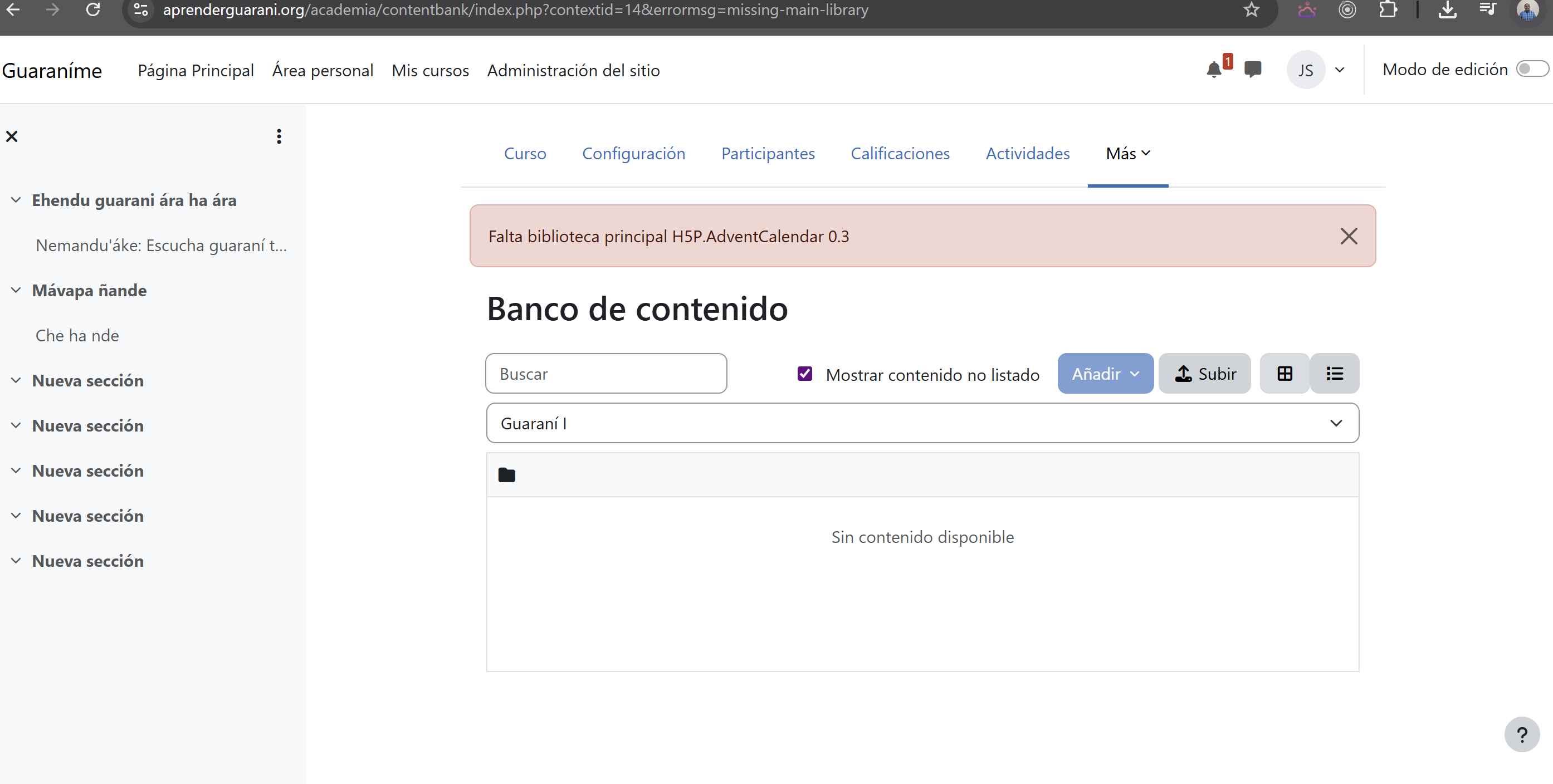Image resolution: width=1553 pixels, height=784 pixels.
Task: Open the Chrome profile avatar
Action: 1528,9
